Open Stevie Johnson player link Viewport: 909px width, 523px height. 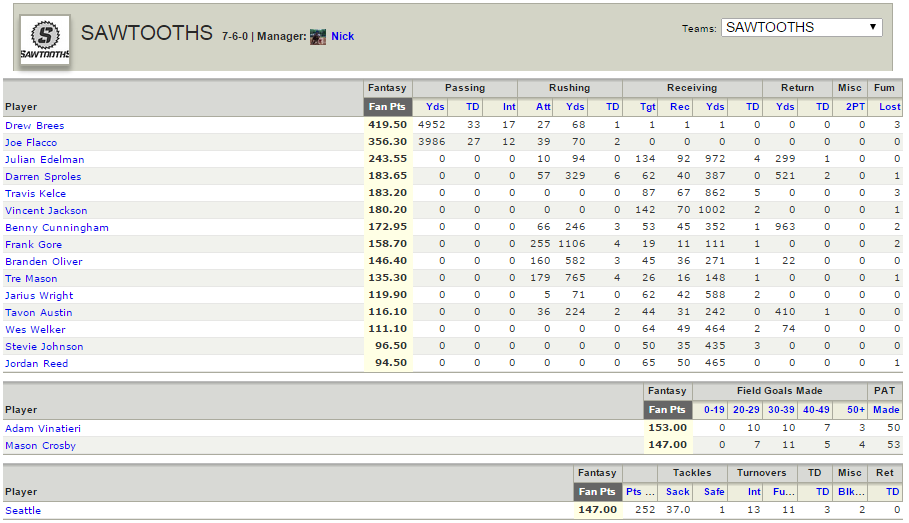[x=45, y=347]
